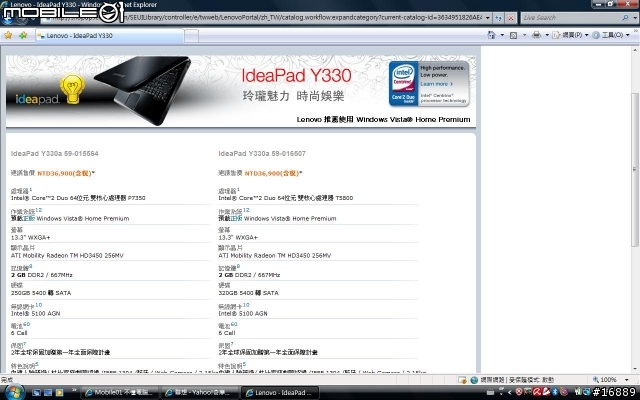Expand the command bar overflow chevron

[636, 31]
